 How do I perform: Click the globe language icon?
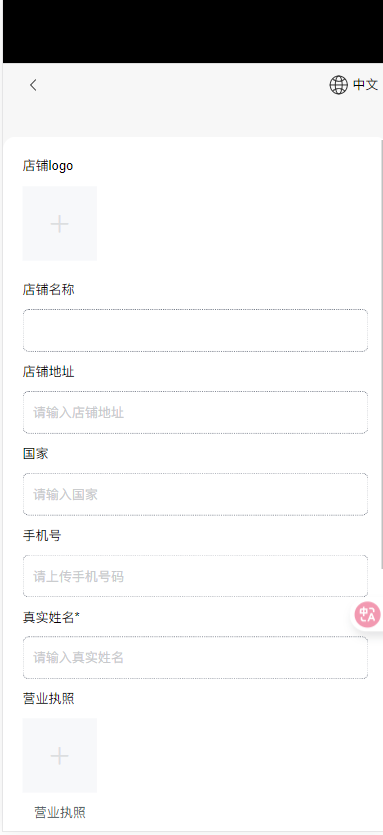click(338, 85)
